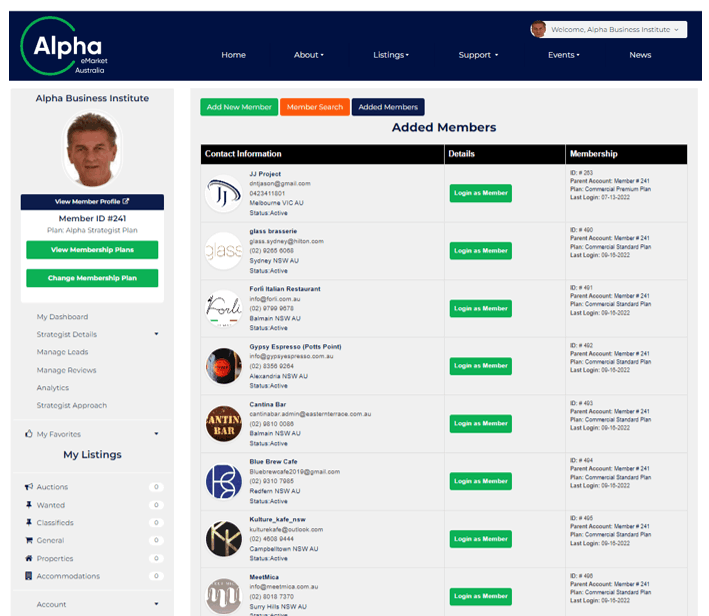
Task: Click Change Membership Plan button
Action: tap(92, 278)
